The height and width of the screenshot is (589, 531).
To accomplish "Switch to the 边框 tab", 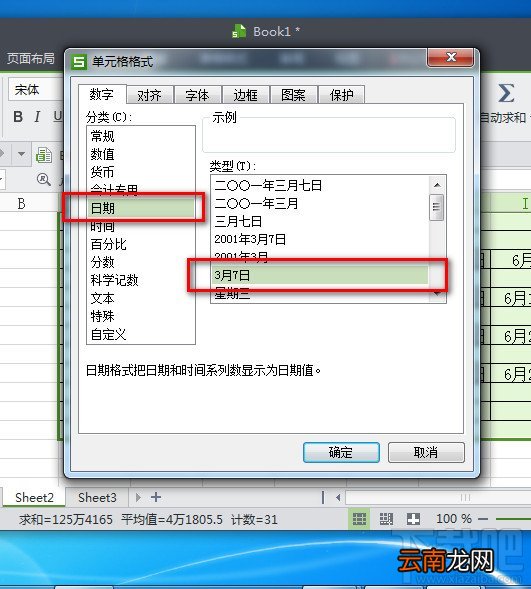I will point(246,95).
